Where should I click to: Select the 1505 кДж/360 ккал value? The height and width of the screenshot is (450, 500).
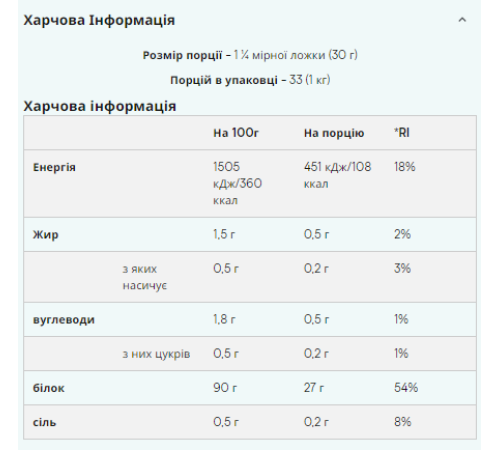tap(237, 183)
